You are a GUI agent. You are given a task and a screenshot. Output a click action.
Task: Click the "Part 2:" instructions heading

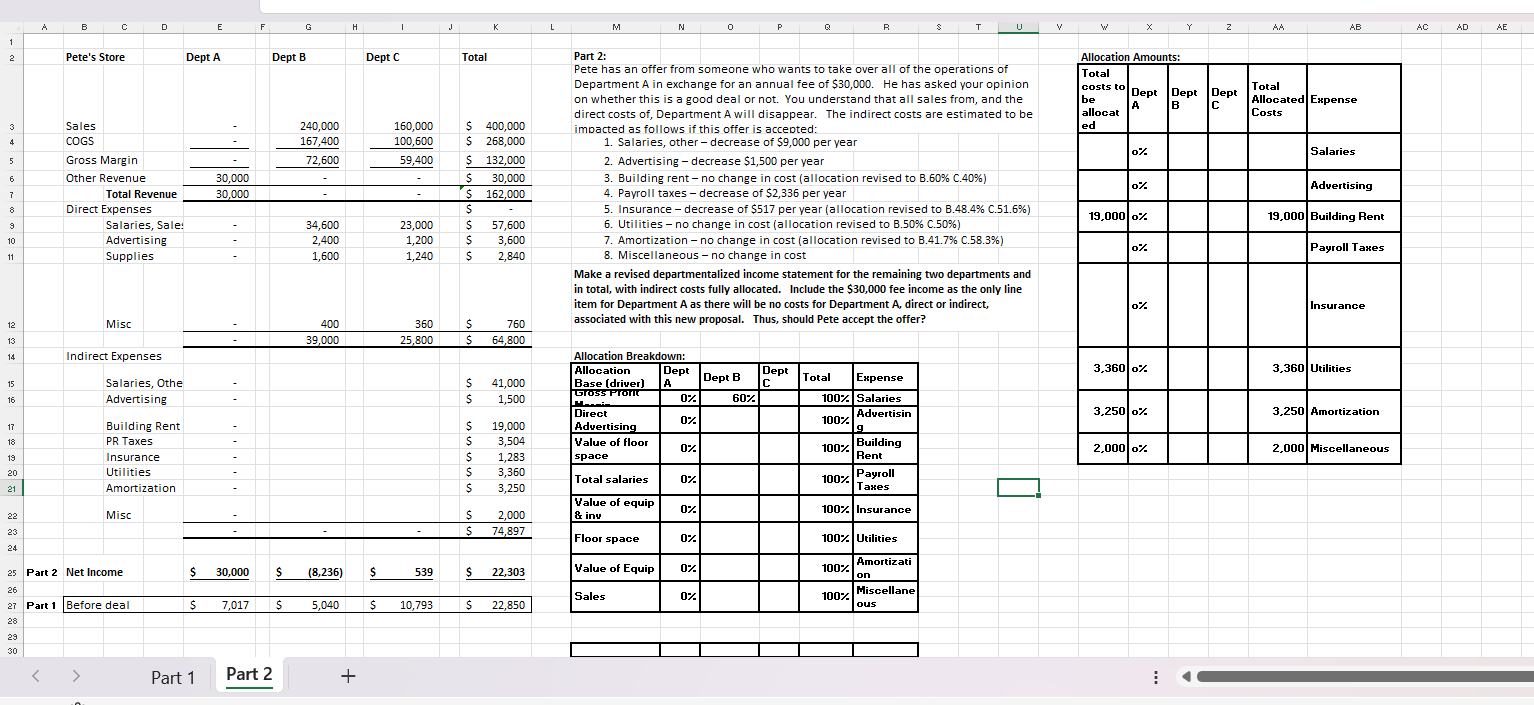[x=590, y=57]
